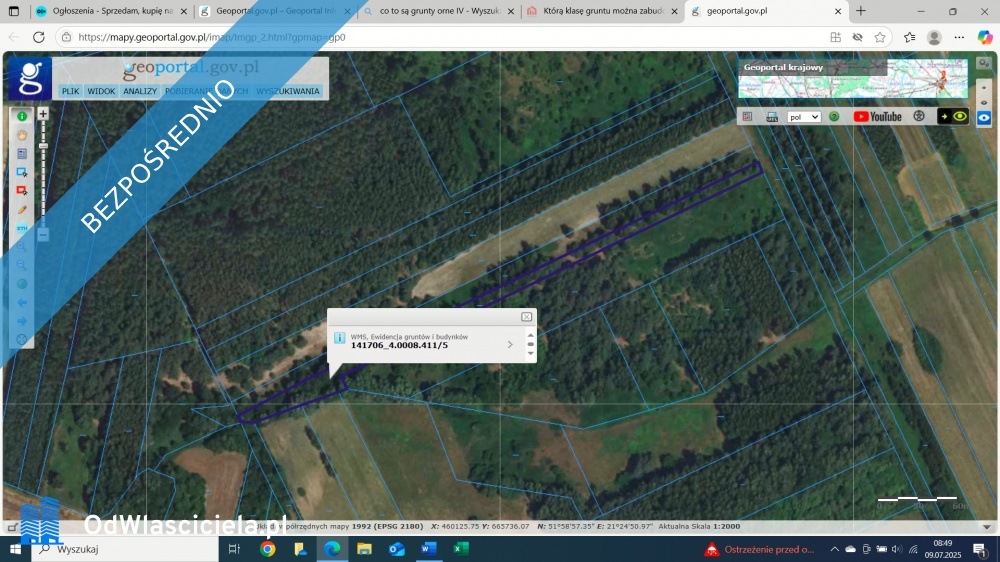Select the blue rectangle selection tool
This screenshot has width=1000, height=562.
pos(22,172)
